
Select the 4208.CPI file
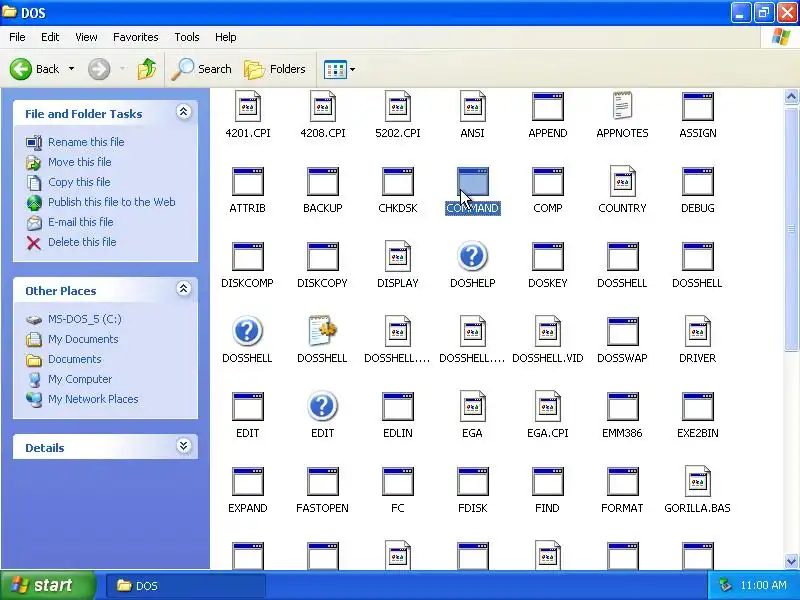(x=322, y=106)
